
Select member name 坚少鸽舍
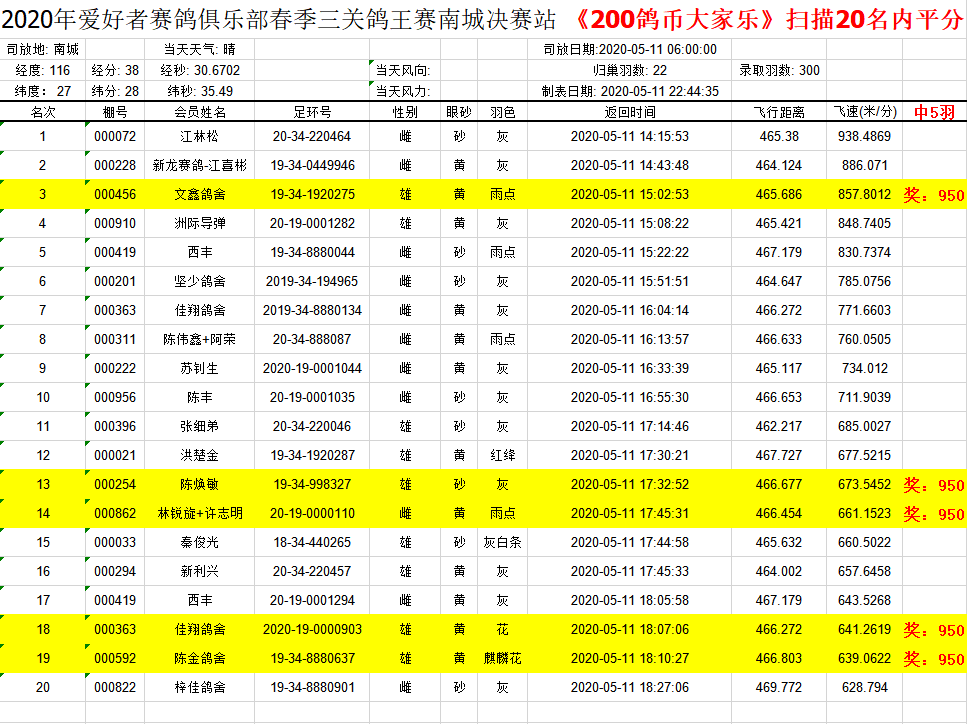199,281
